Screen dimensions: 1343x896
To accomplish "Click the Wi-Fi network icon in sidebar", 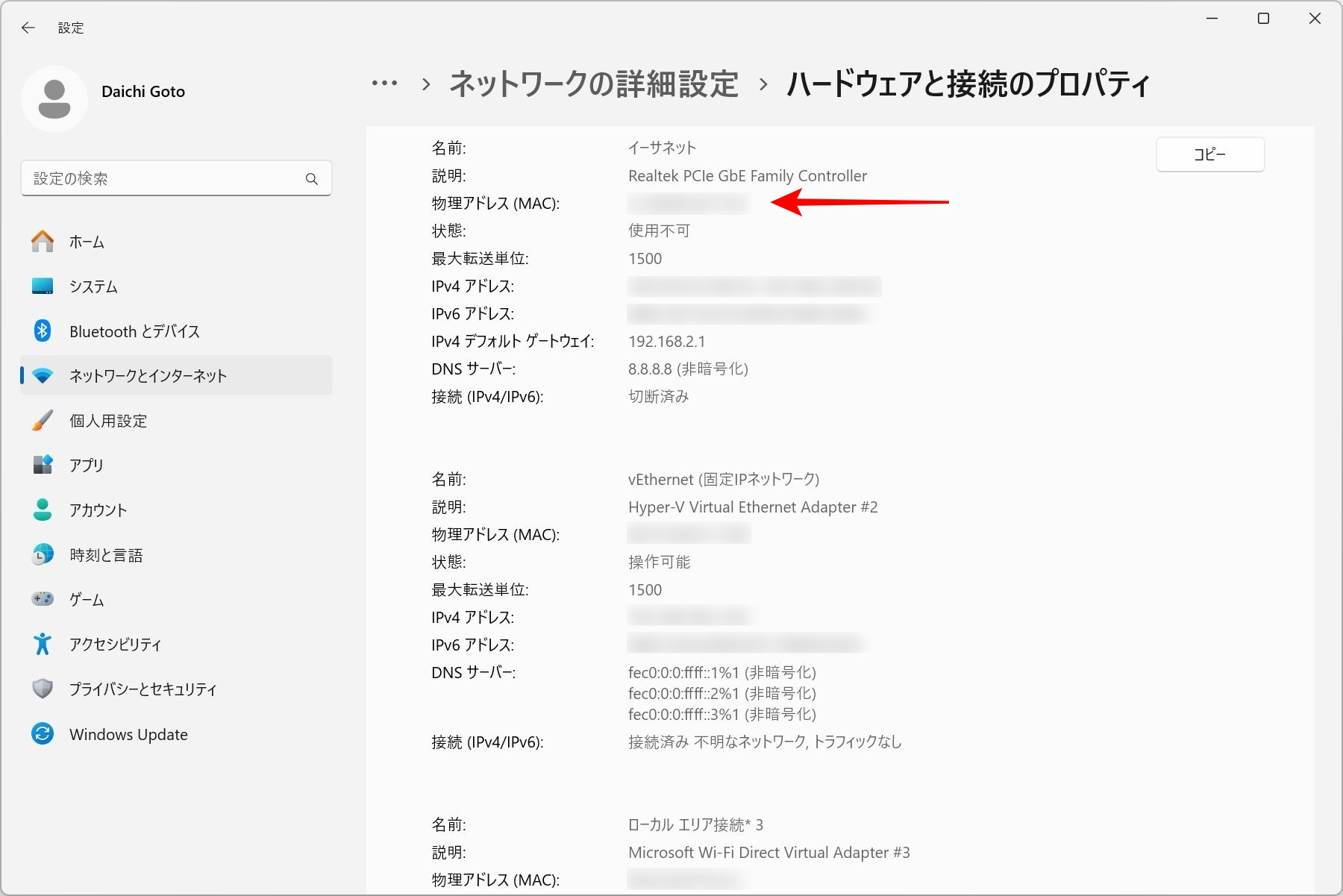I will pyautogui.click(x=43, y=376).
